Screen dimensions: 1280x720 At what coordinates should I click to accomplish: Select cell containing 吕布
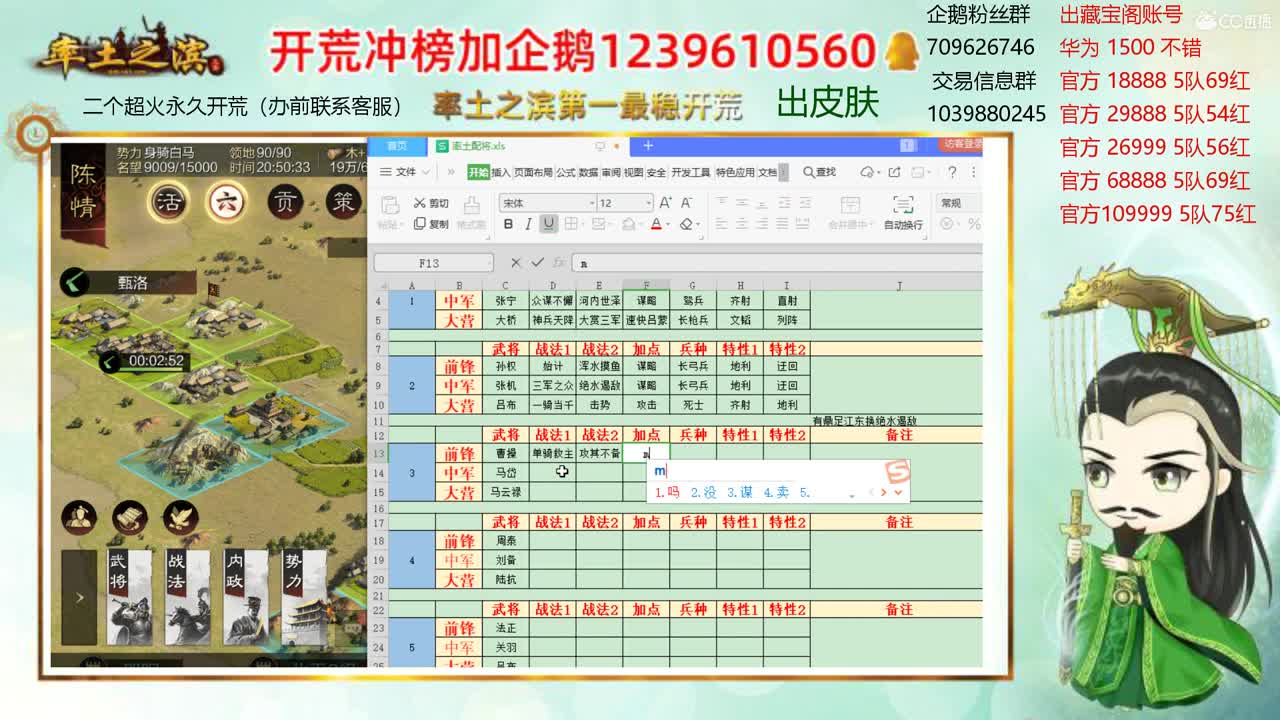click(x=506, y=405)
